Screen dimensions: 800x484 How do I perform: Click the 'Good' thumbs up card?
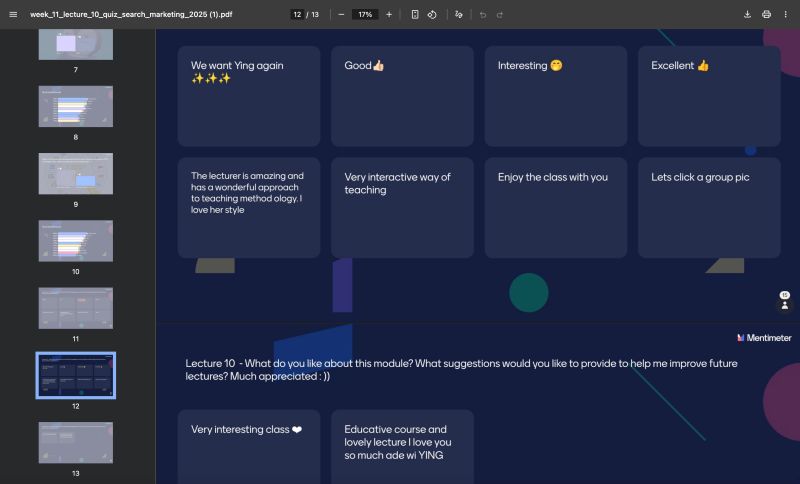tap(403, 96)
